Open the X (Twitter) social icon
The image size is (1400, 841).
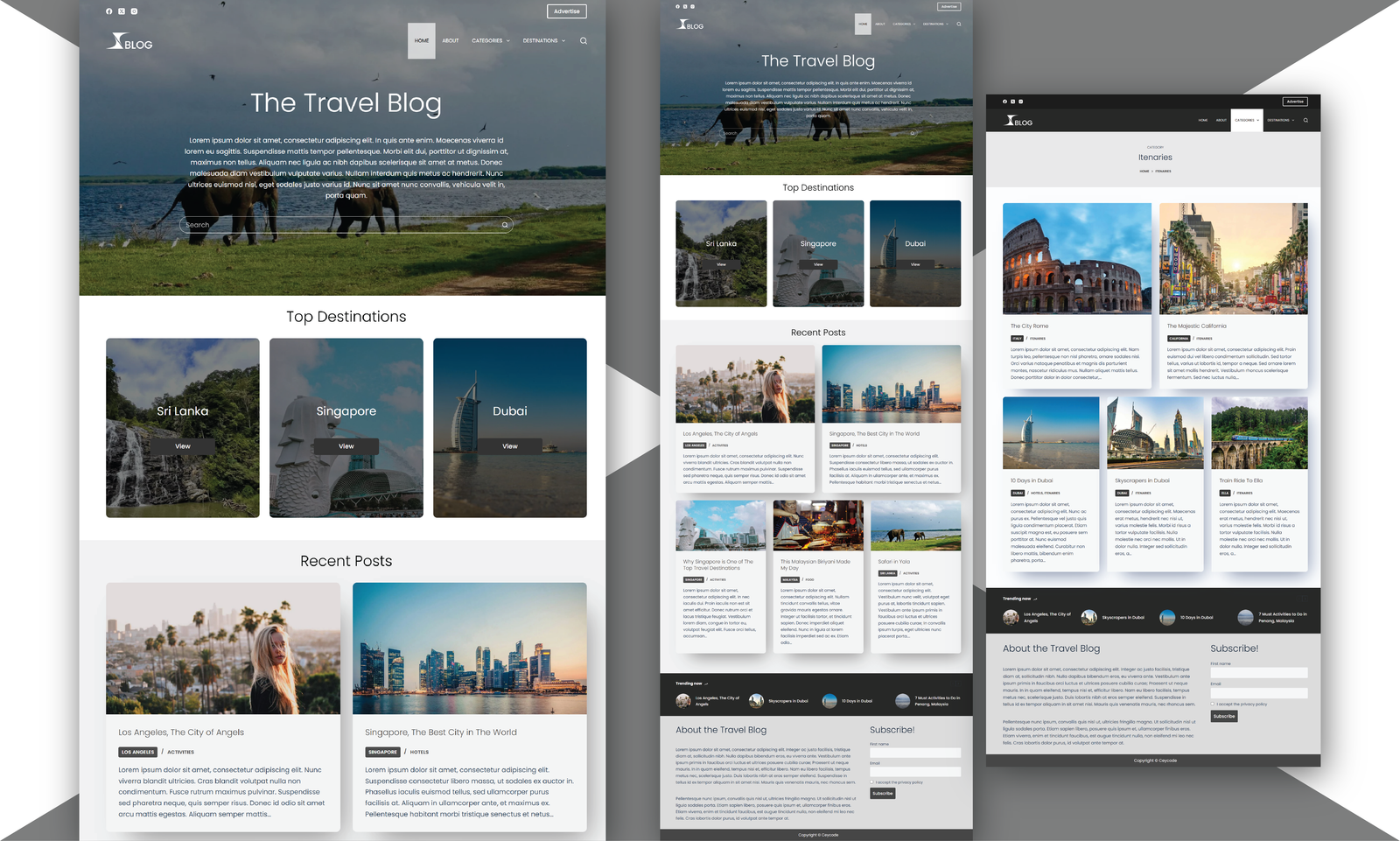click(x=121, y=11)
